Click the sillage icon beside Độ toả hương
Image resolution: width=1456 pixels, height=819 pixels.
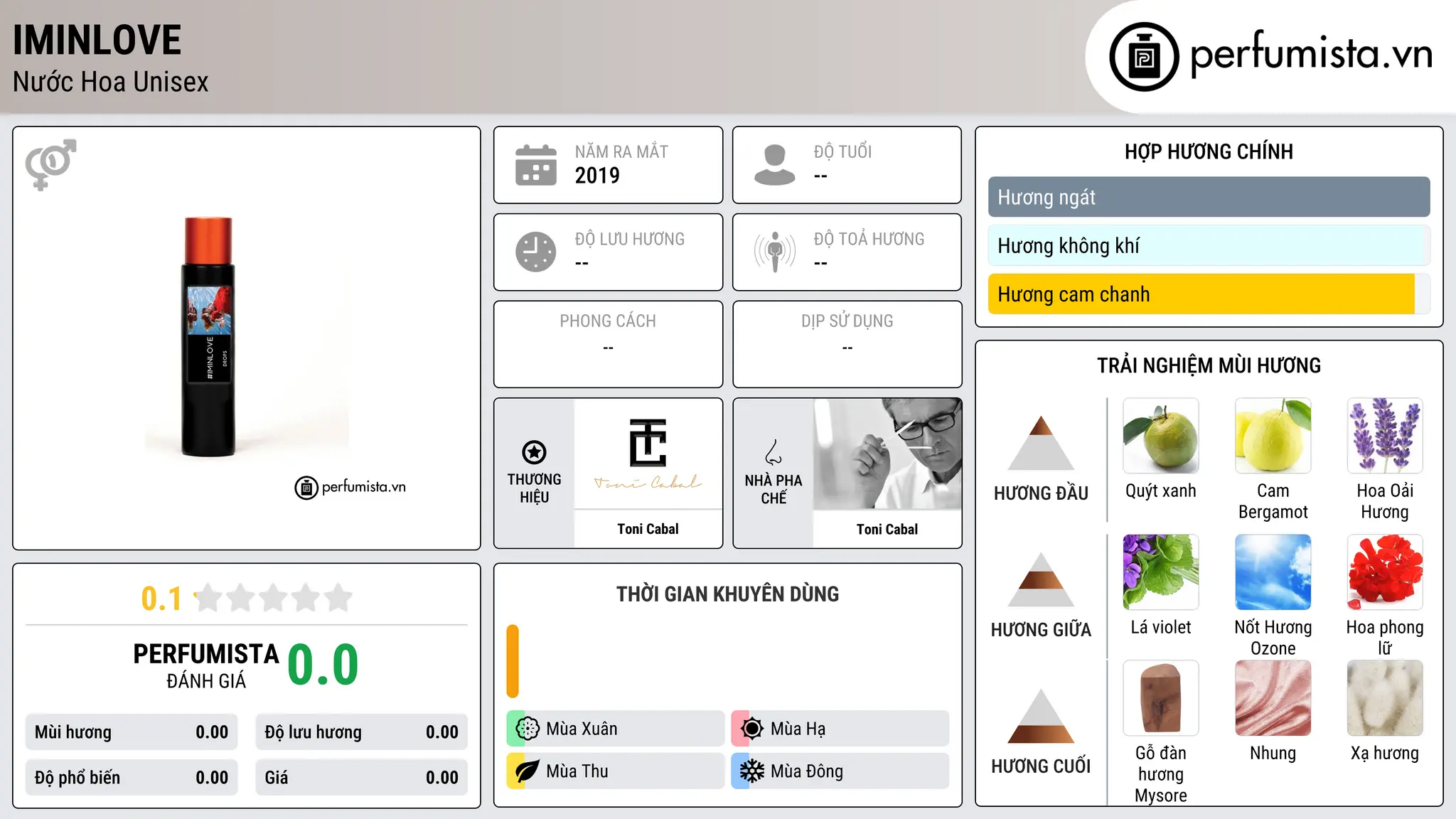774,252
